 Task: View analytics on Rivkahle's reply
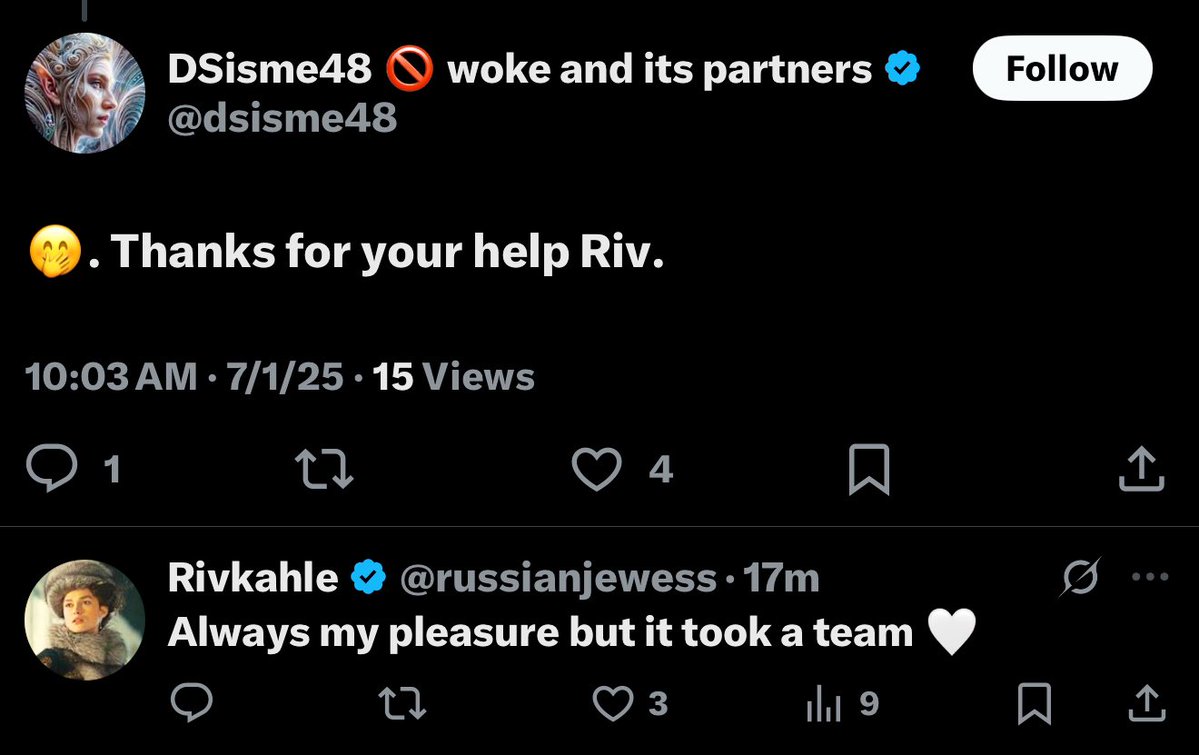821,704
